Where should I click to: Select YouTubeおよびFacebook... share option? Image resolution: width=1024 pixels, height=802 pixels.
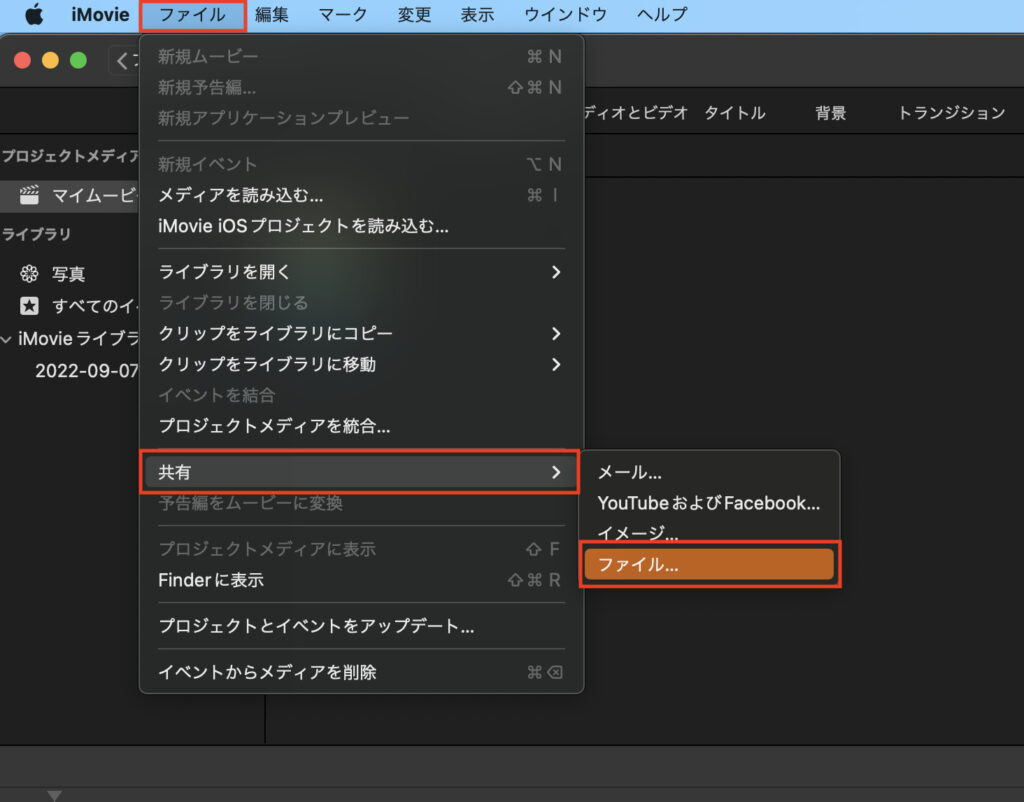[708, 503]
